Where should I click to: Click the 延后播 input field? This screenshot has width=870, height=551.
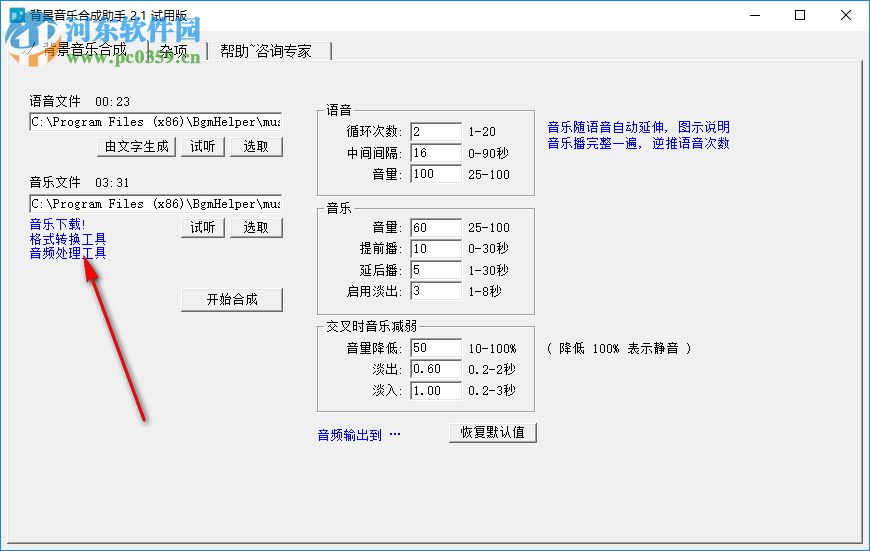[x=436, y=270]
